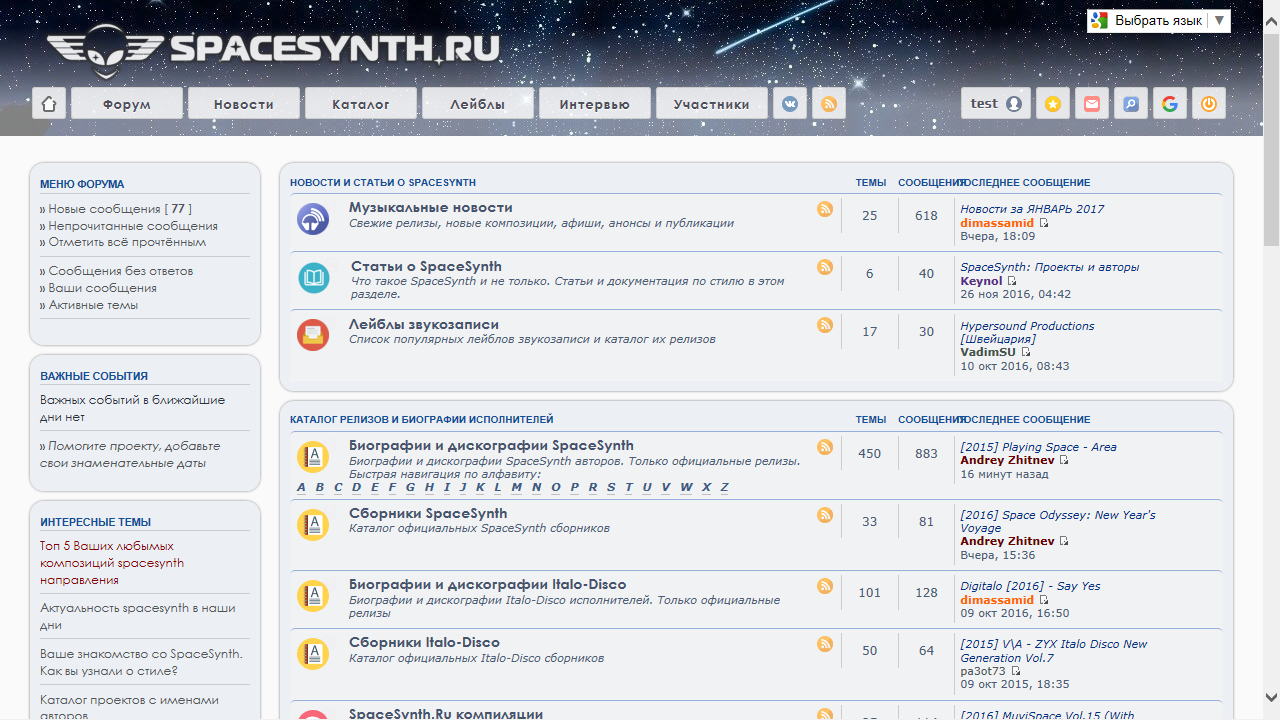1280x720 pixels.
Task: Open the home page icon button
Action: (49, 103)
